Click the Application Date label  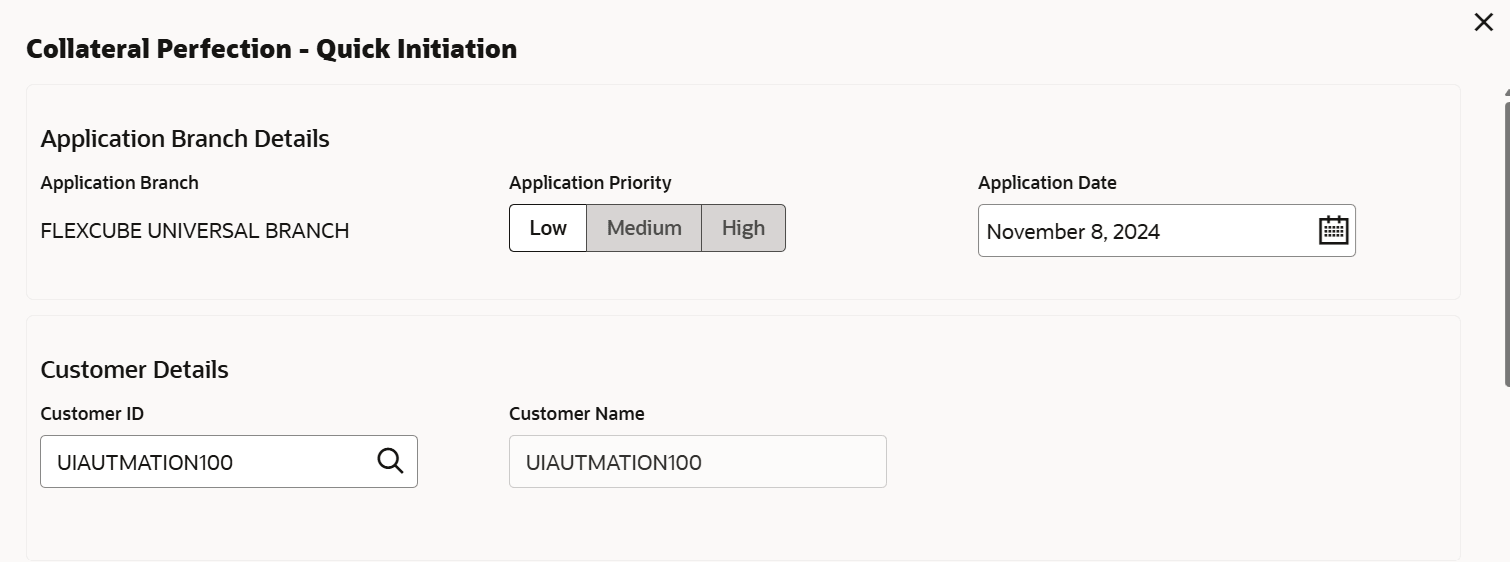click(1047, 183)
